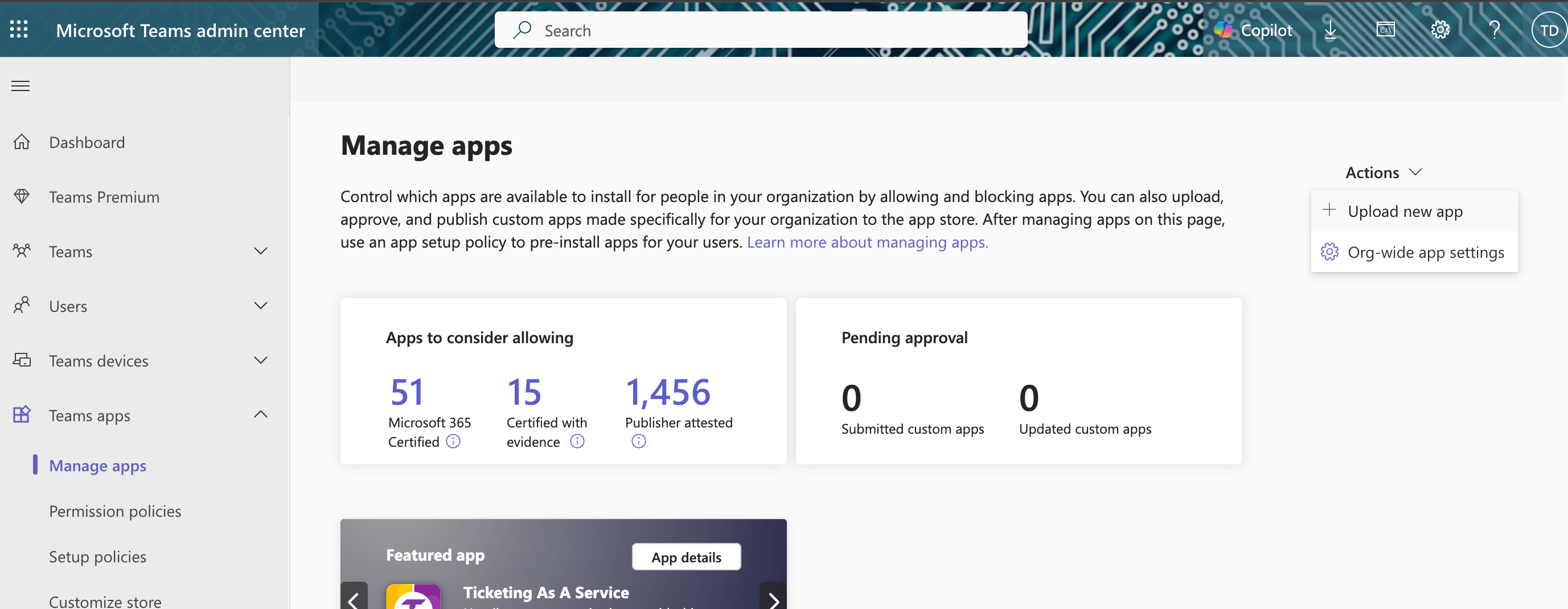
Task: Click the Ticketing As A Service app logo
Action: (x=413, y=597)
